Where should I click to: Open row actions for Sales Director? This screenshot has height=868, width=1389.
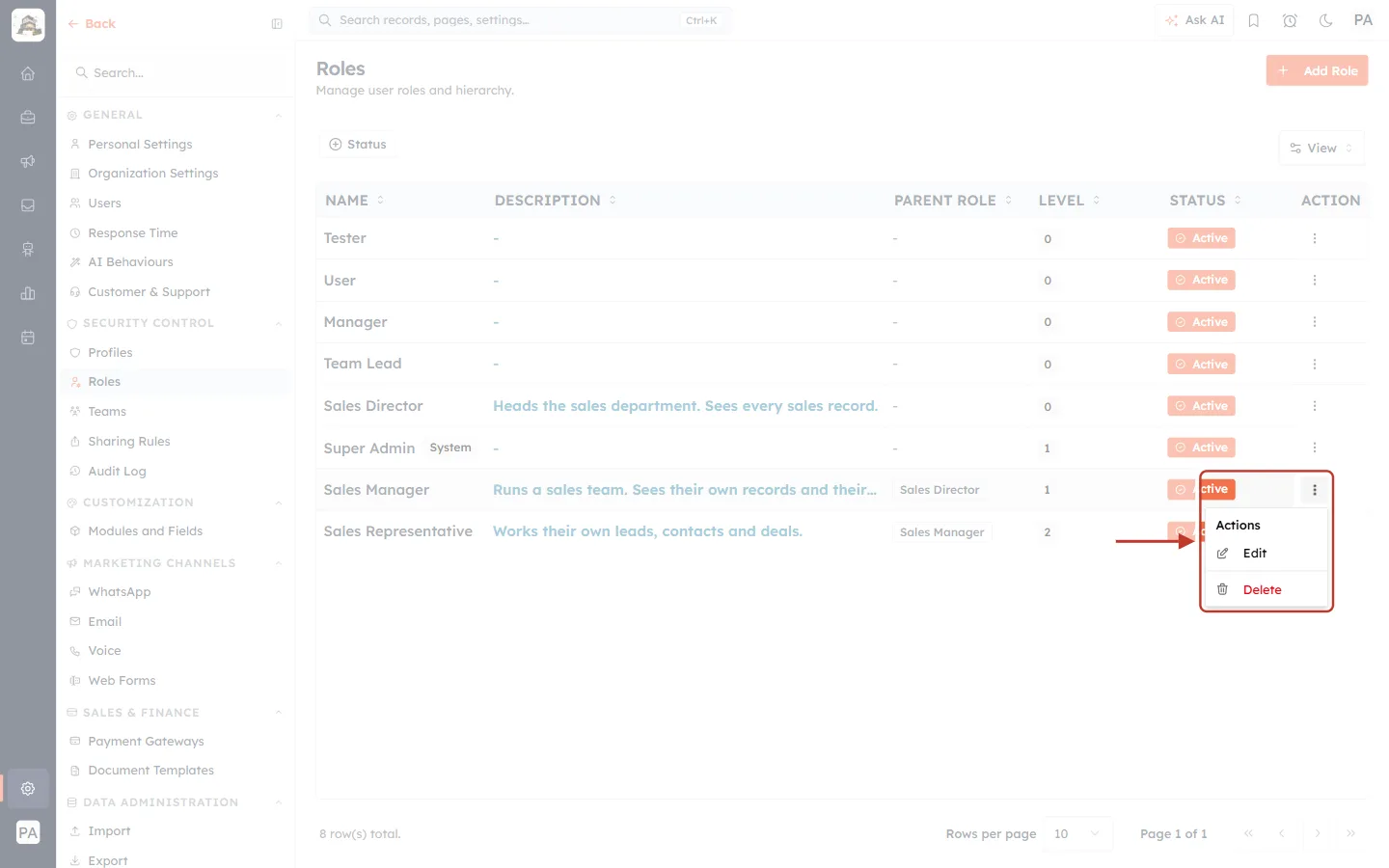(x=1315, y=406)
